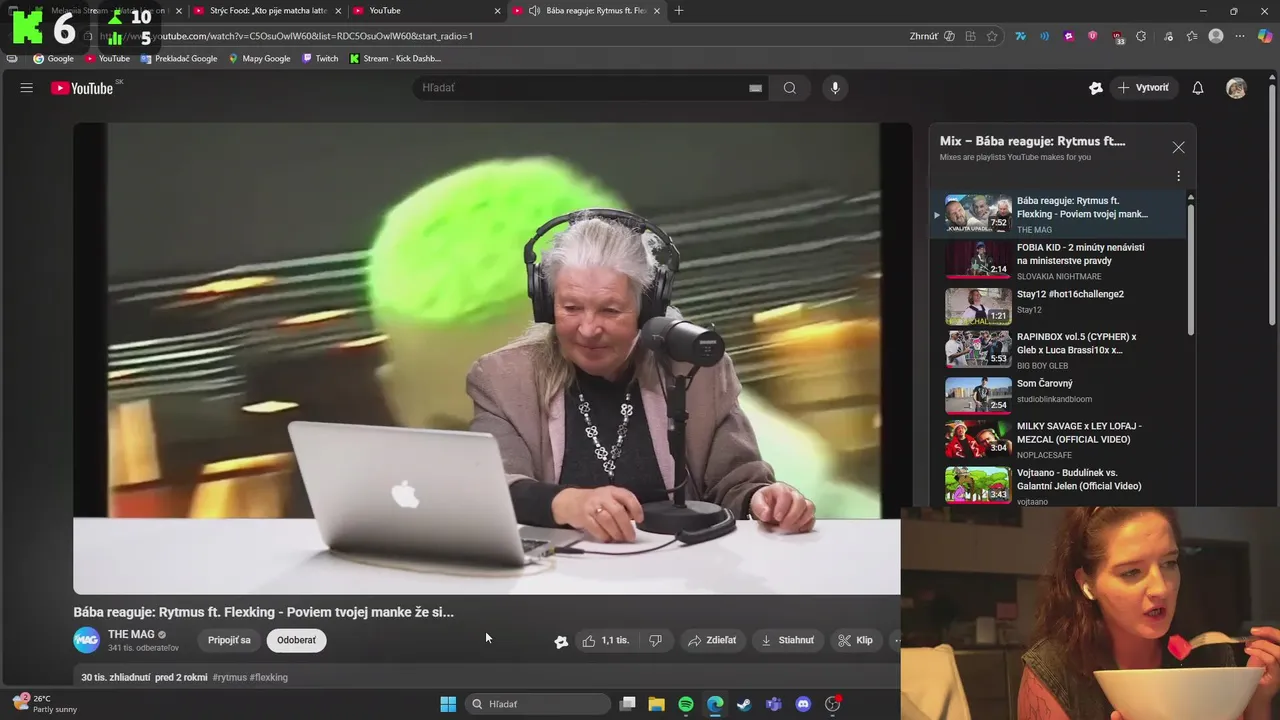The image size is (1280, 720).
Task: Select Som Čarovný in the playlist
Action: 1066,394
